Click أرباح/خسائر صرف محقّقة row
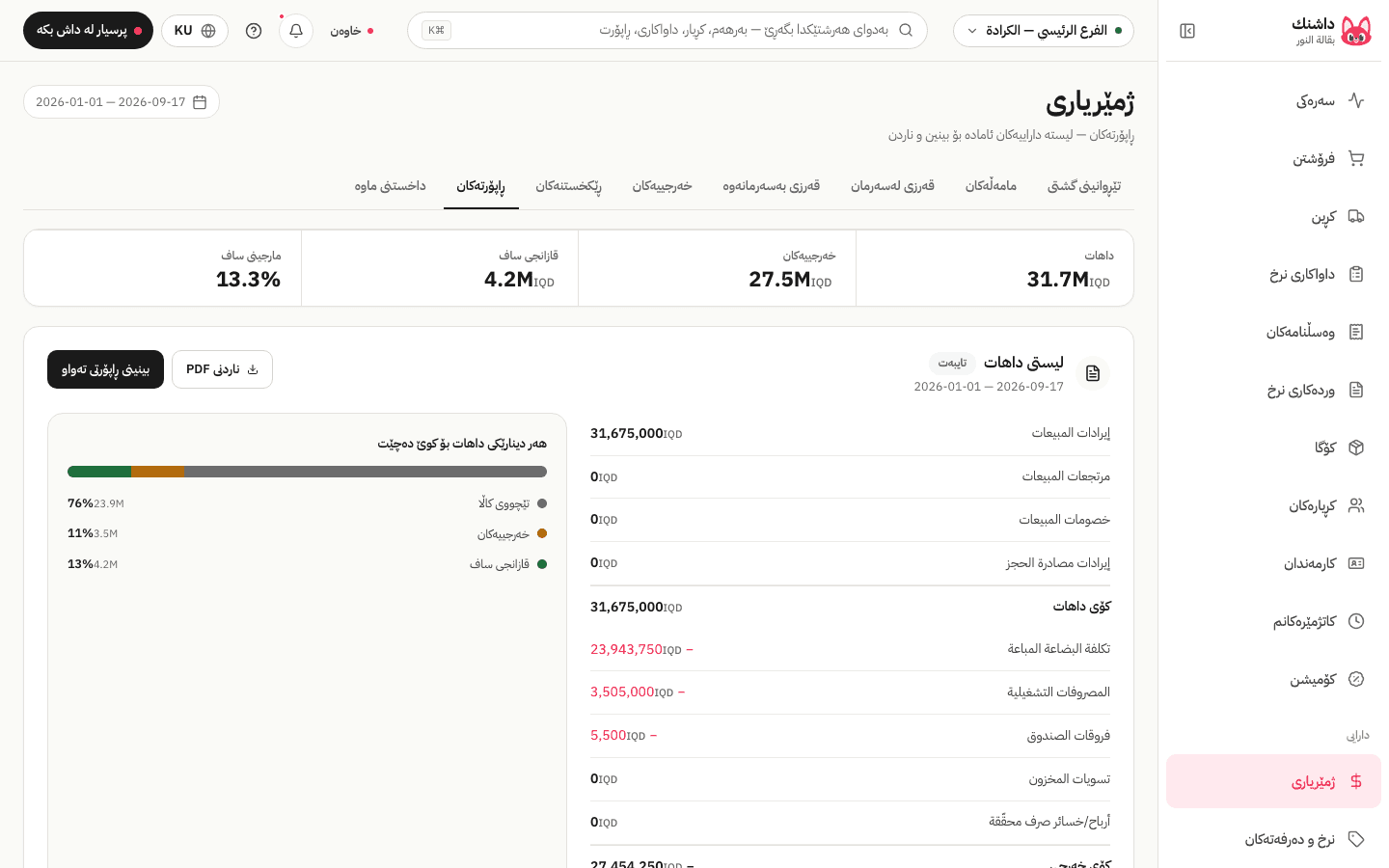The height and width of the screenshot is (868, 1389). [850, 822]
